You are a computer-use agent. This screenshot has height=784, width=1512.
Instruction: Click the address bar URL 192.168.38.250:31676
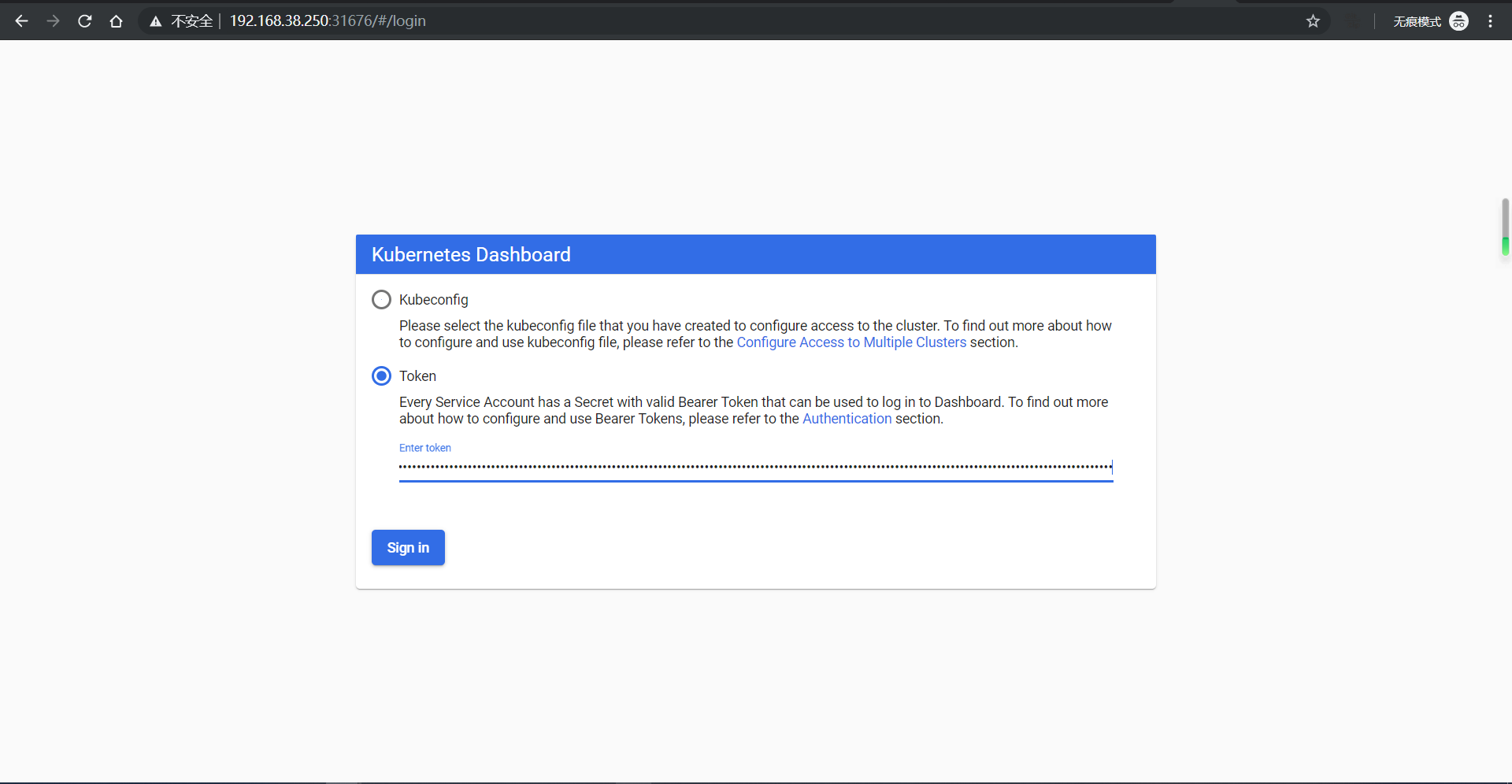pos(328,21)
